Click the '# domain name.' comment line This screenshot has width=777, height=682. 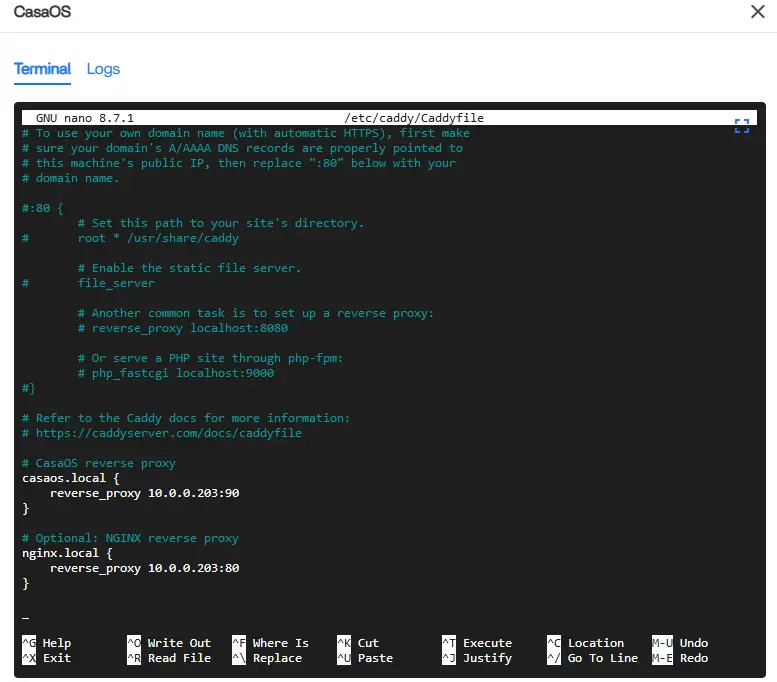click(71, 178)
